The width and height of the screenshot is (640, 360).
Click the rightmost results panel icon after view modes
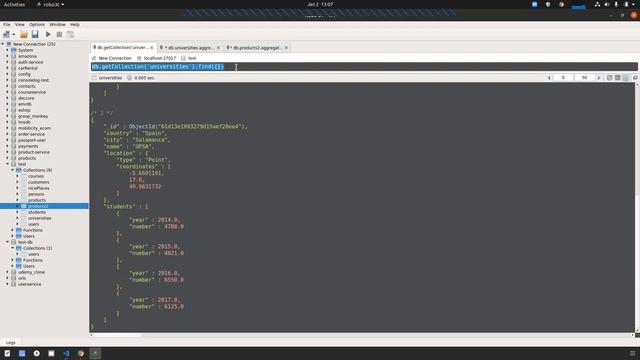pyautogui.click(x=635, y=78)
